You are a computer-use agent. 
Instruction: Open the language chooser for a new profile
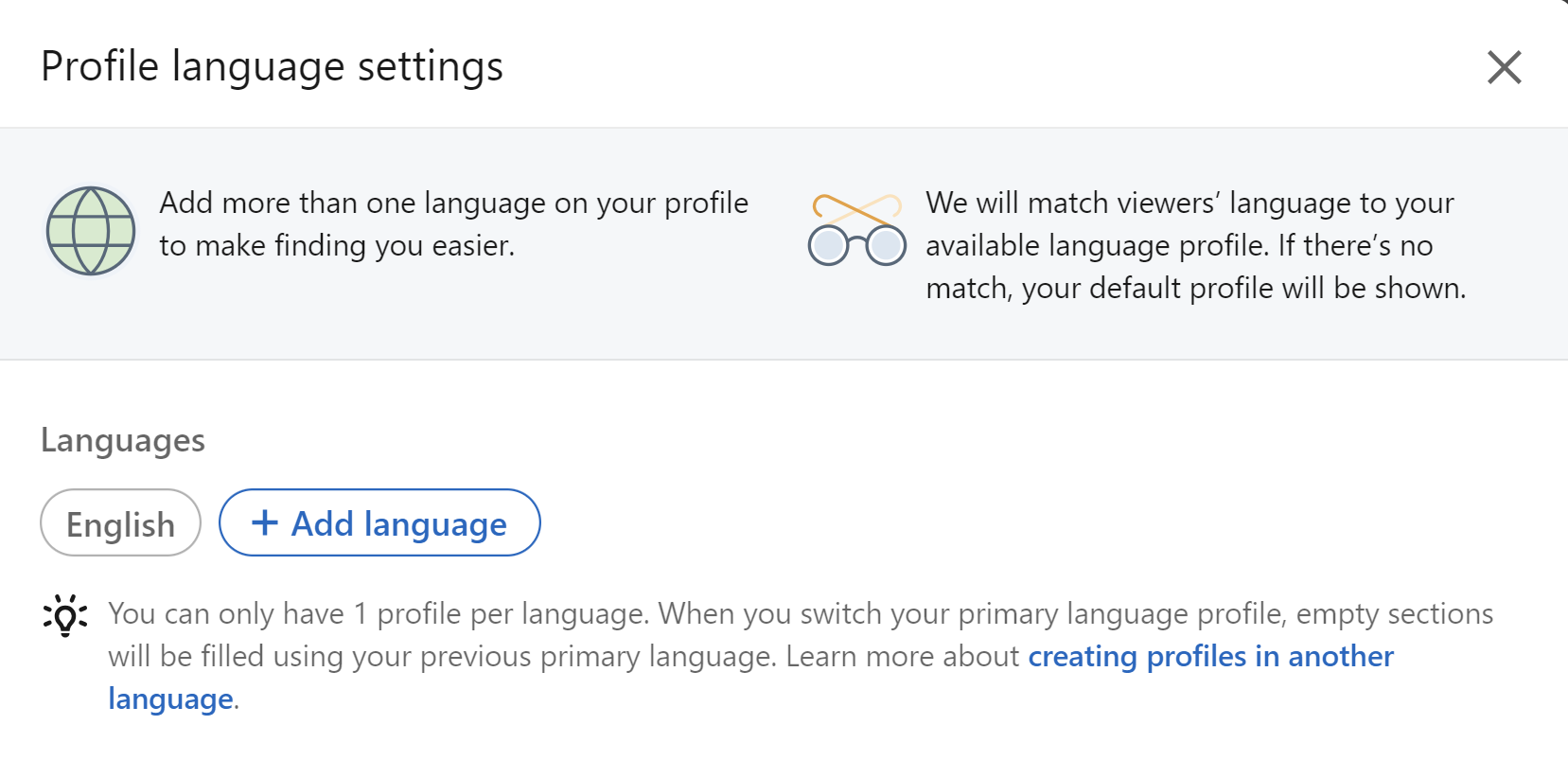pyautogui.click(x=379, y=522)
